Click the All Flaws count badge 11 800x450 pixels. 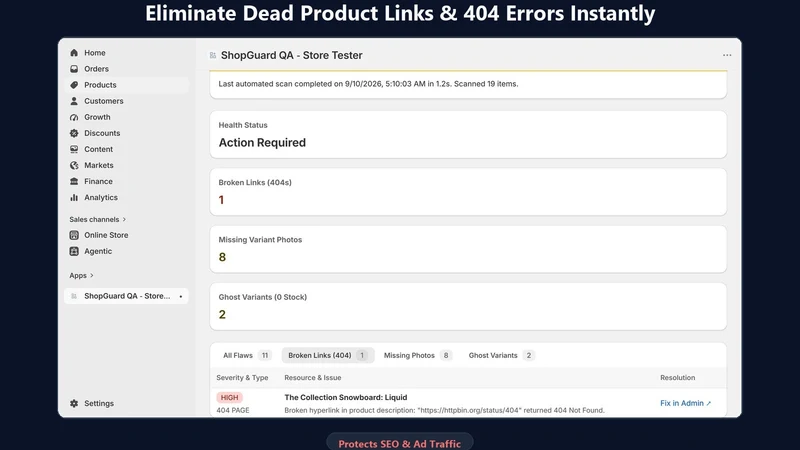click(x=265, y=355)
